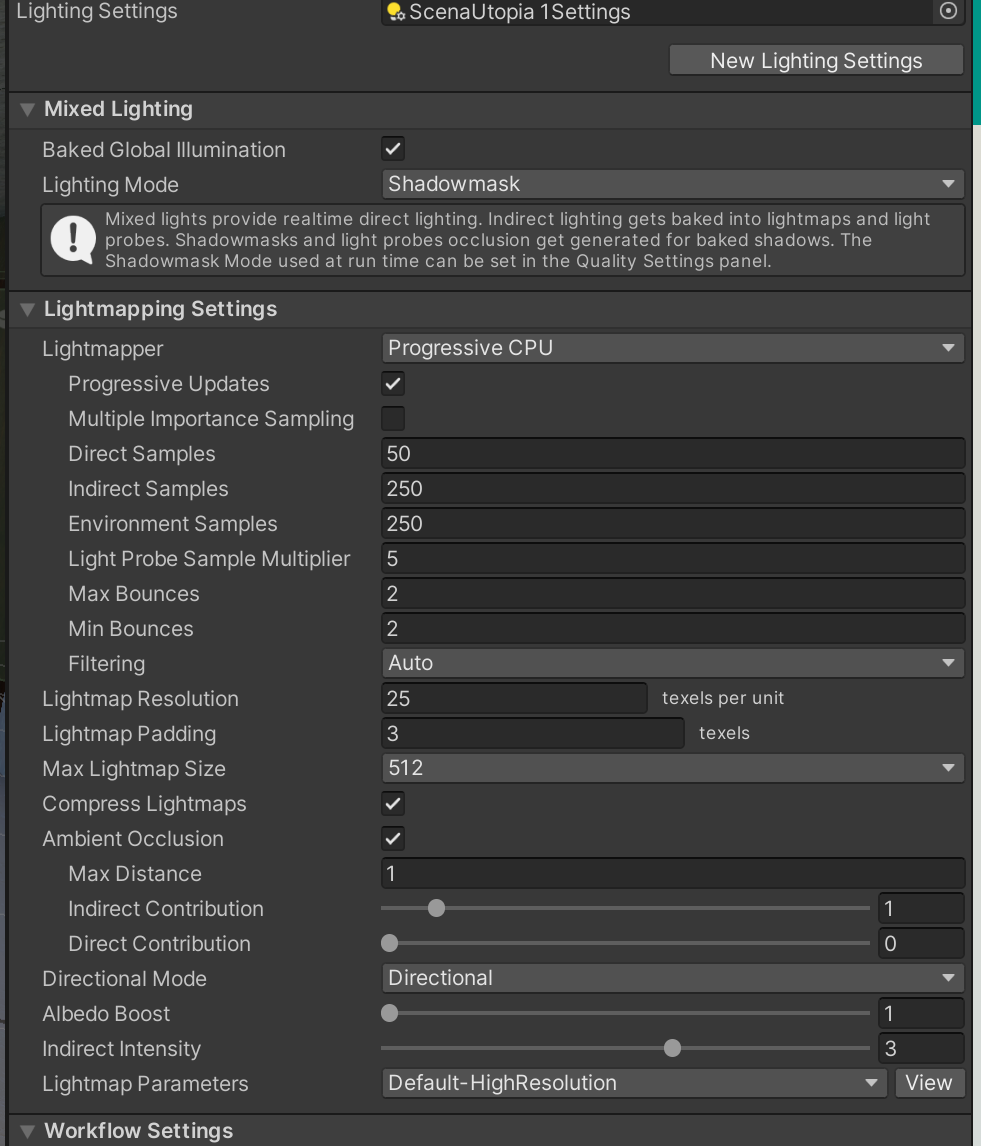Toggle Ambient Occlusion off
The image size is (981, 1146).
click(392, 838)
